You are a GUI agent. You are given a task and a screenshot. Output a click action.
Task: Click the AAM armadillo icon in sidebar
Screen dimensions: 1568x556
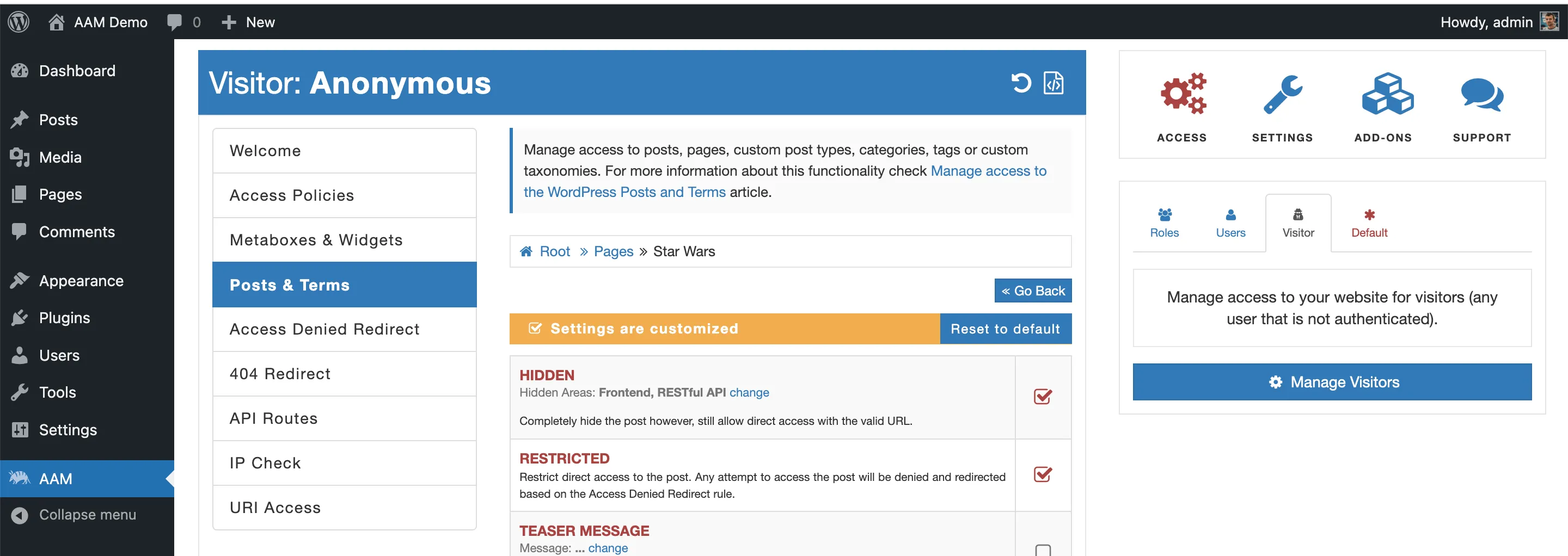pos(20,478)
